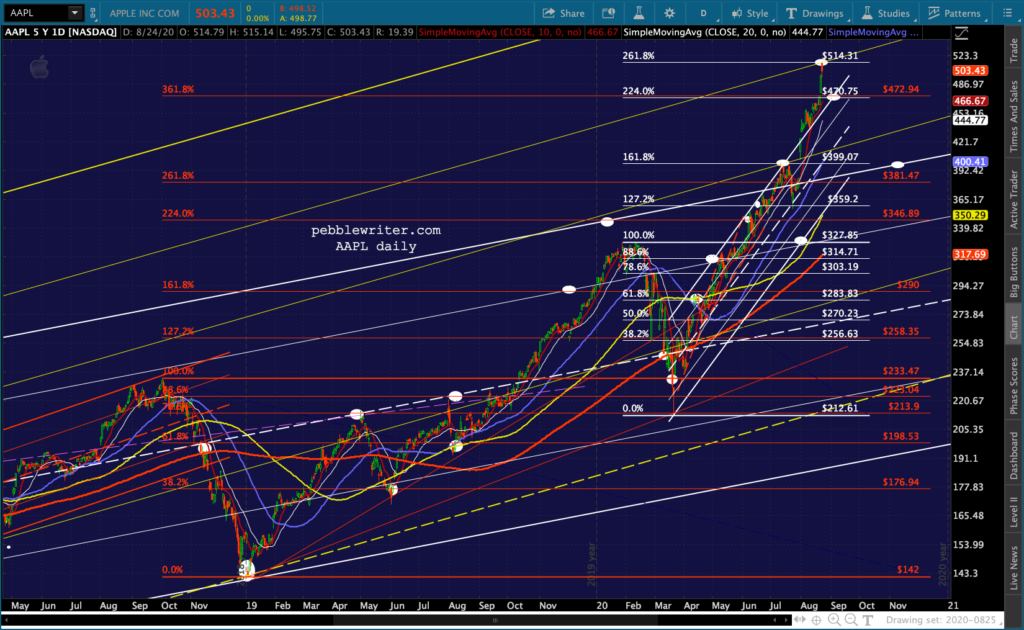Screen dimensions: 1024x630
Task: Click the $514.31 Fibonacci level label
Action: (840, 55)
